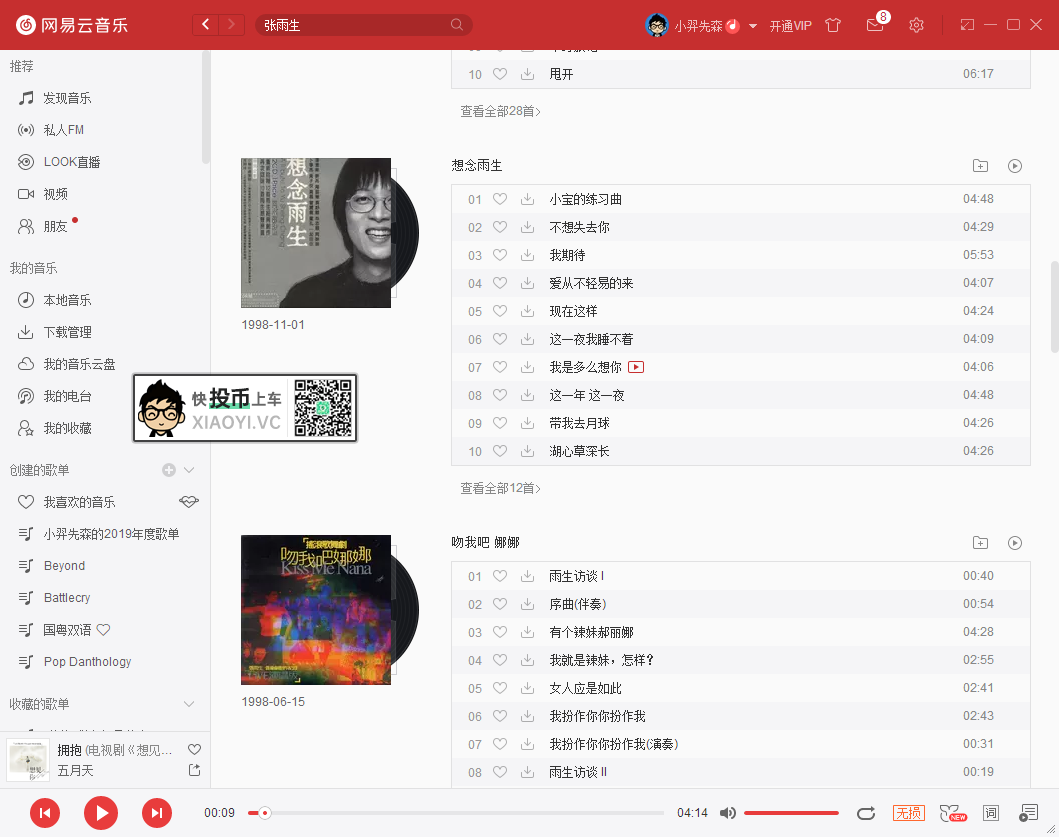Open the messages mail icon
This screenshot has width=1059, height=837.
tap(875, 25)
